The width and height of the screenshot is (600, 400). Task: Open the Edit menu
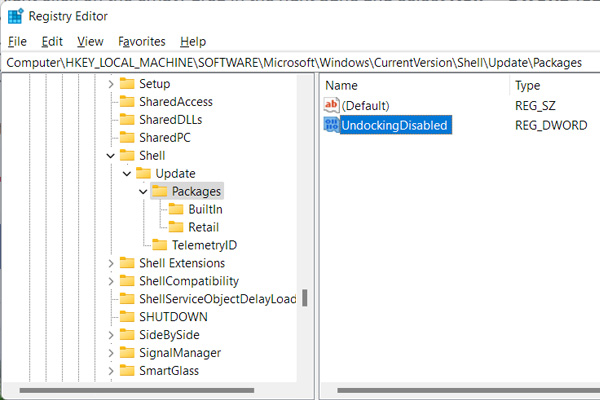click(52, 41)
